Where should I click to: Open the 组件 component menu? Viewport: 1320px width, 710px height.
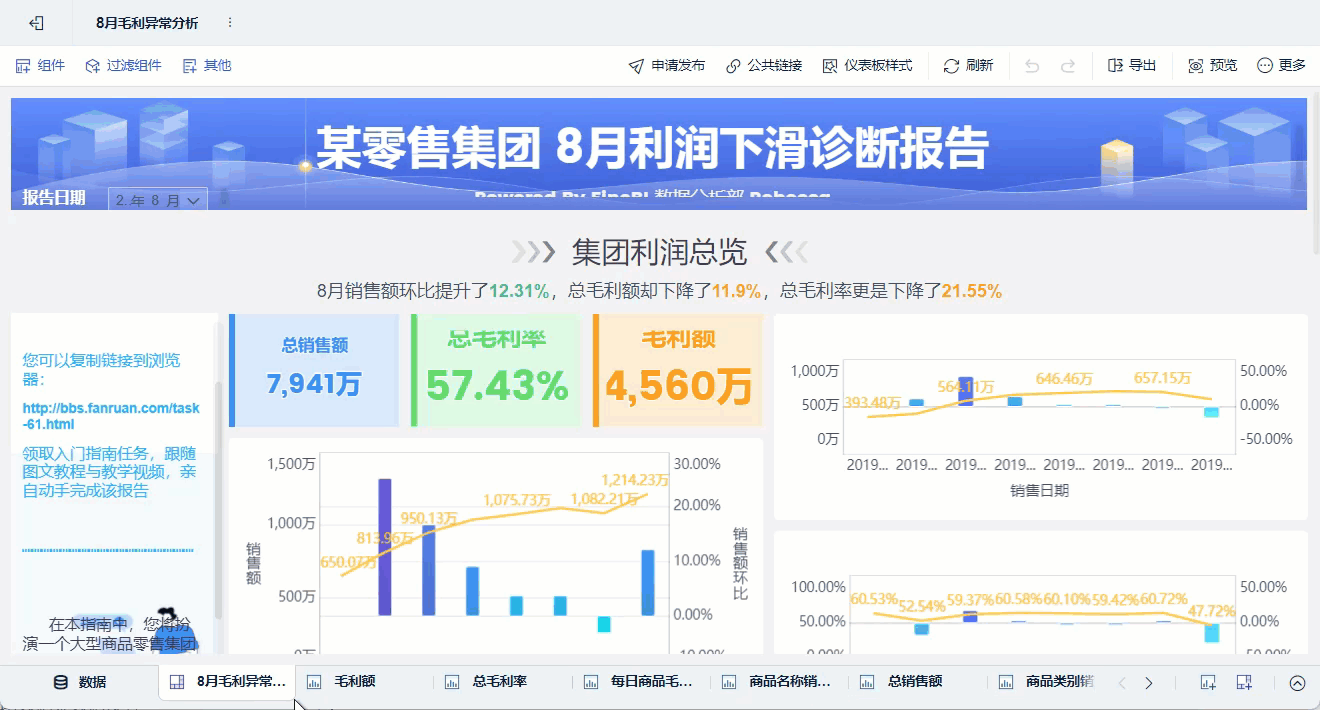tap(41, 65)
